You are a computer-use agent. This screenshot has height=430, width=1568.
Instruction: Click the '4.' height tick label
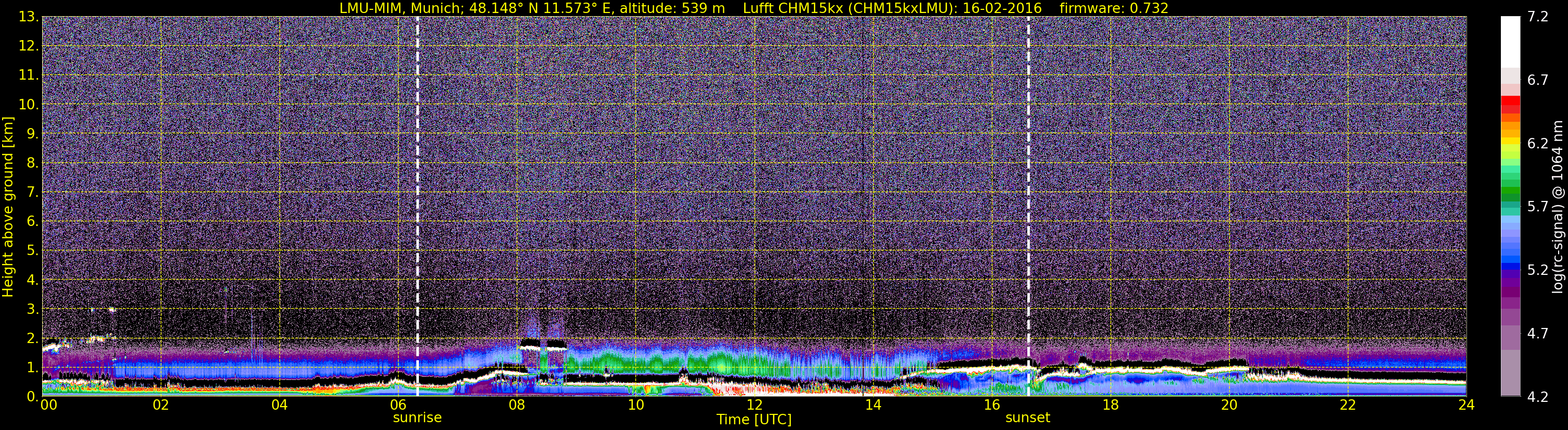pyautogui.click(x=32, y=280)
